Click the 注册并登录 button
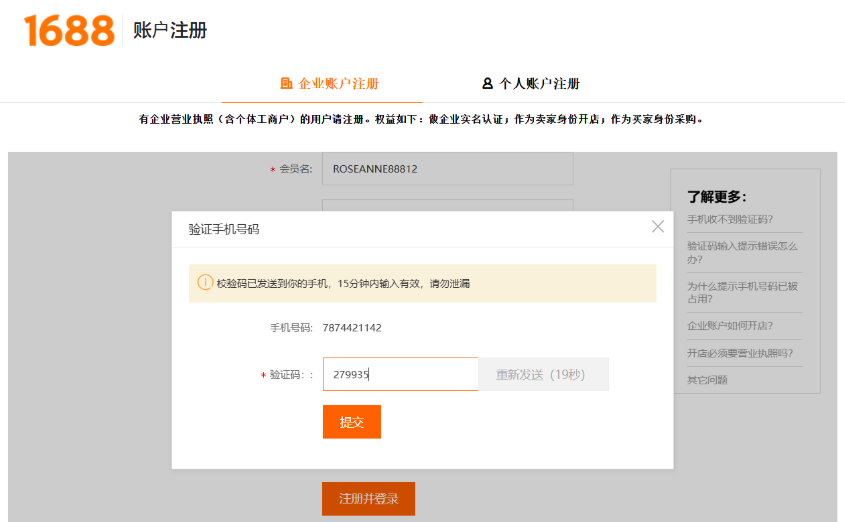This screenshot has width=845, height=522. [369, 498]
